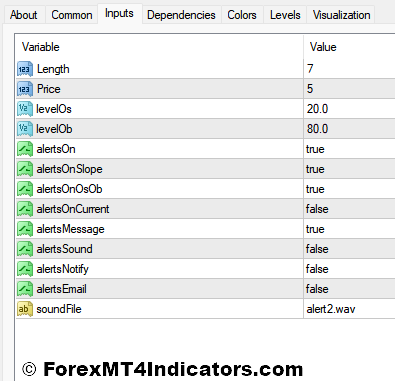Select the alertsOn variable name
This screenshot has width=395, height=381.
(56, 149)
